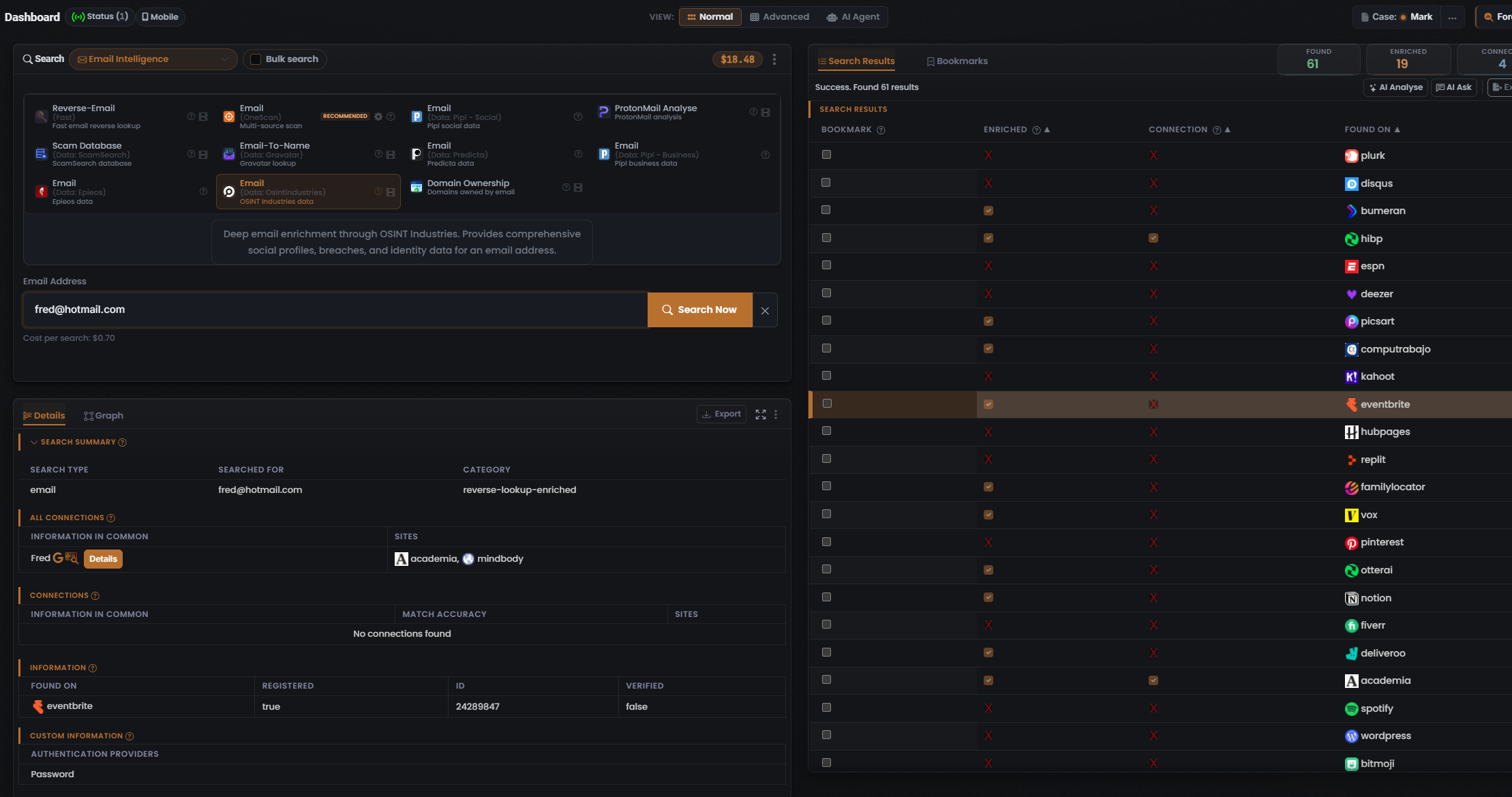Viewport: 1512px width, 797px height.
Task: Click the pinterest site icon in results
Action: pos(1351,543)
